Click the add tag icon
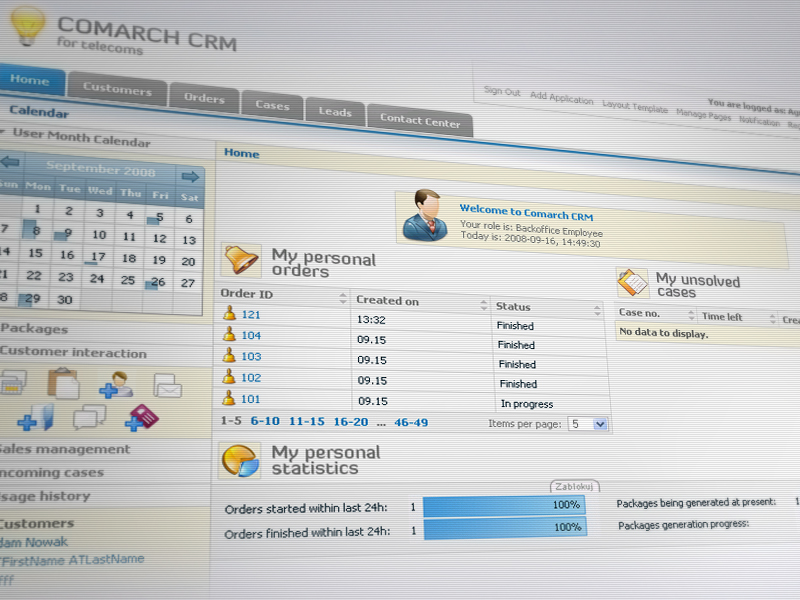 [141, 418]
